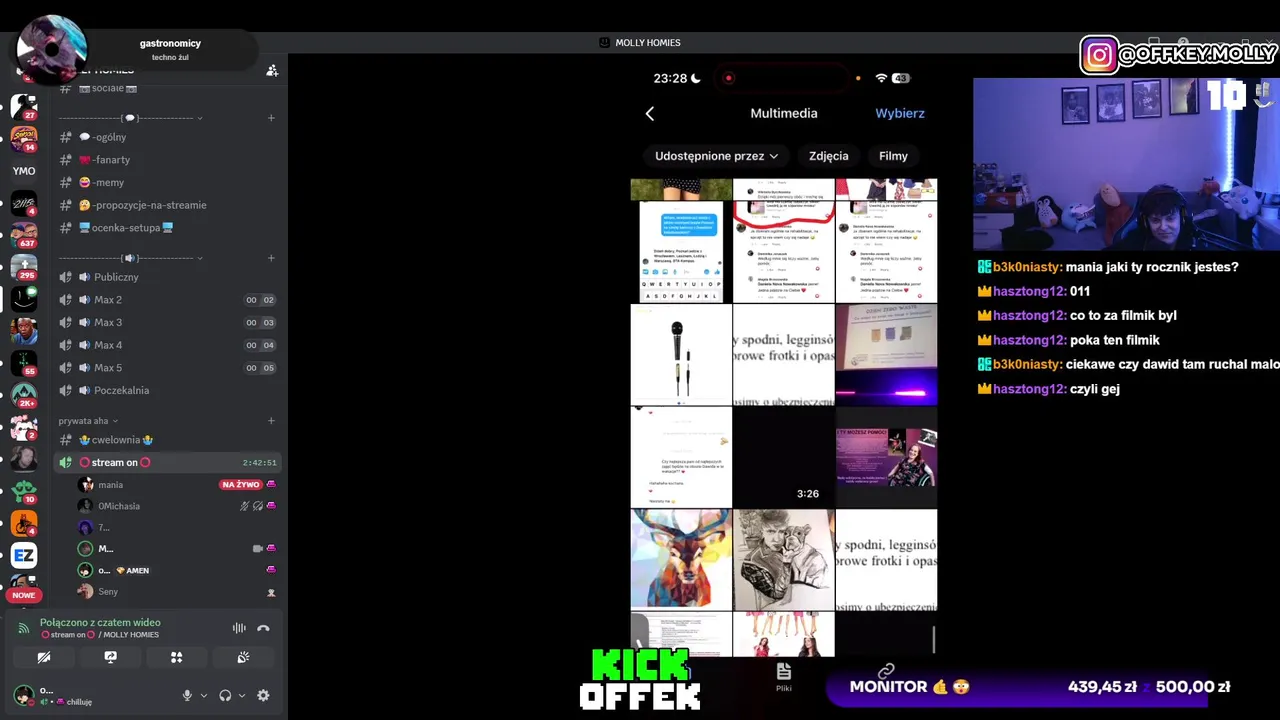Viewport: 1280px width, 720px height.
Task: Open the YMO server
Action: pos(24,171)
